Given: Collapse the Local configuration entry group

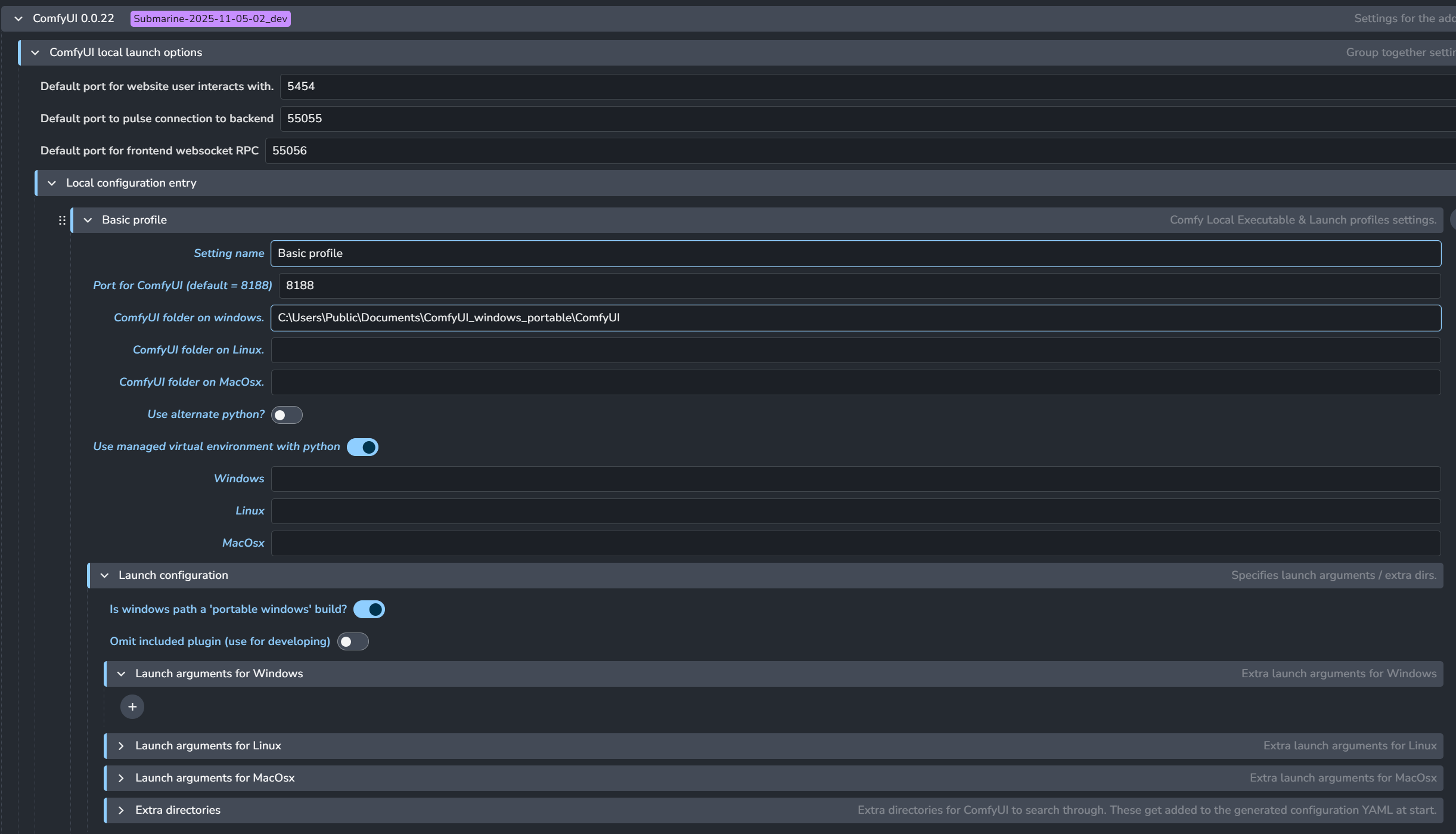Looking at the screenshot, I should coord(52,183).
